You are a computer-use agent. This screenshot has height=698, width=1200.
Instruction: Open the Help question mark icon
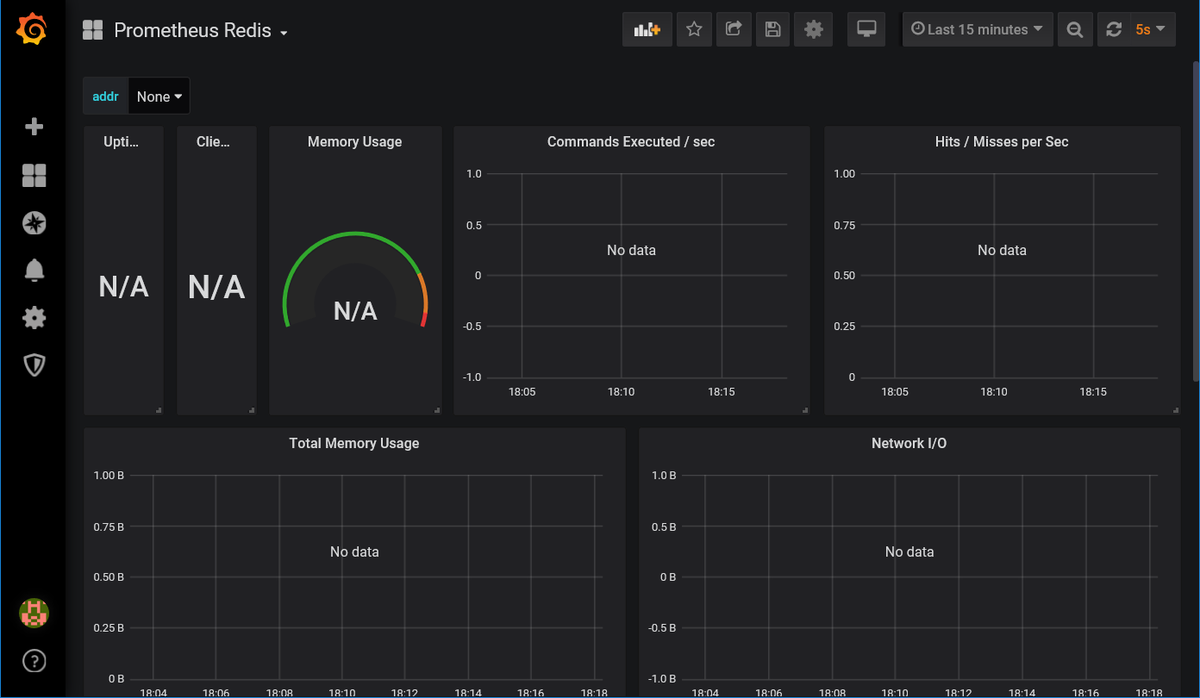pos(34,661)
